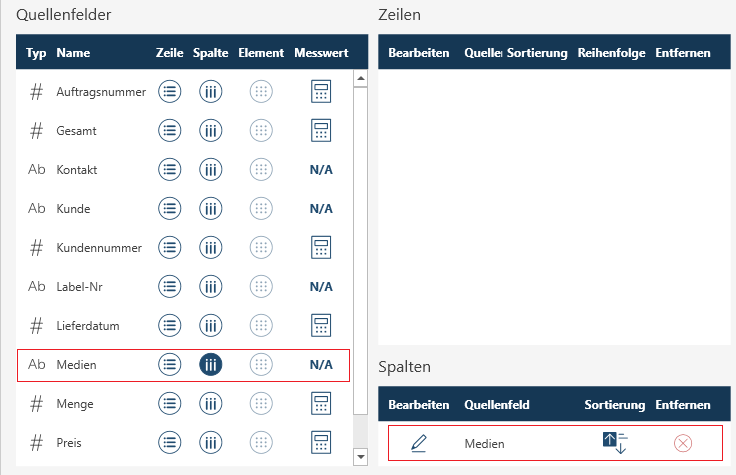Viewport: 736px width, 475px height.
Task: Toggle Medien column assignment off
Action: pyautogui.click(x=211, y=365)
